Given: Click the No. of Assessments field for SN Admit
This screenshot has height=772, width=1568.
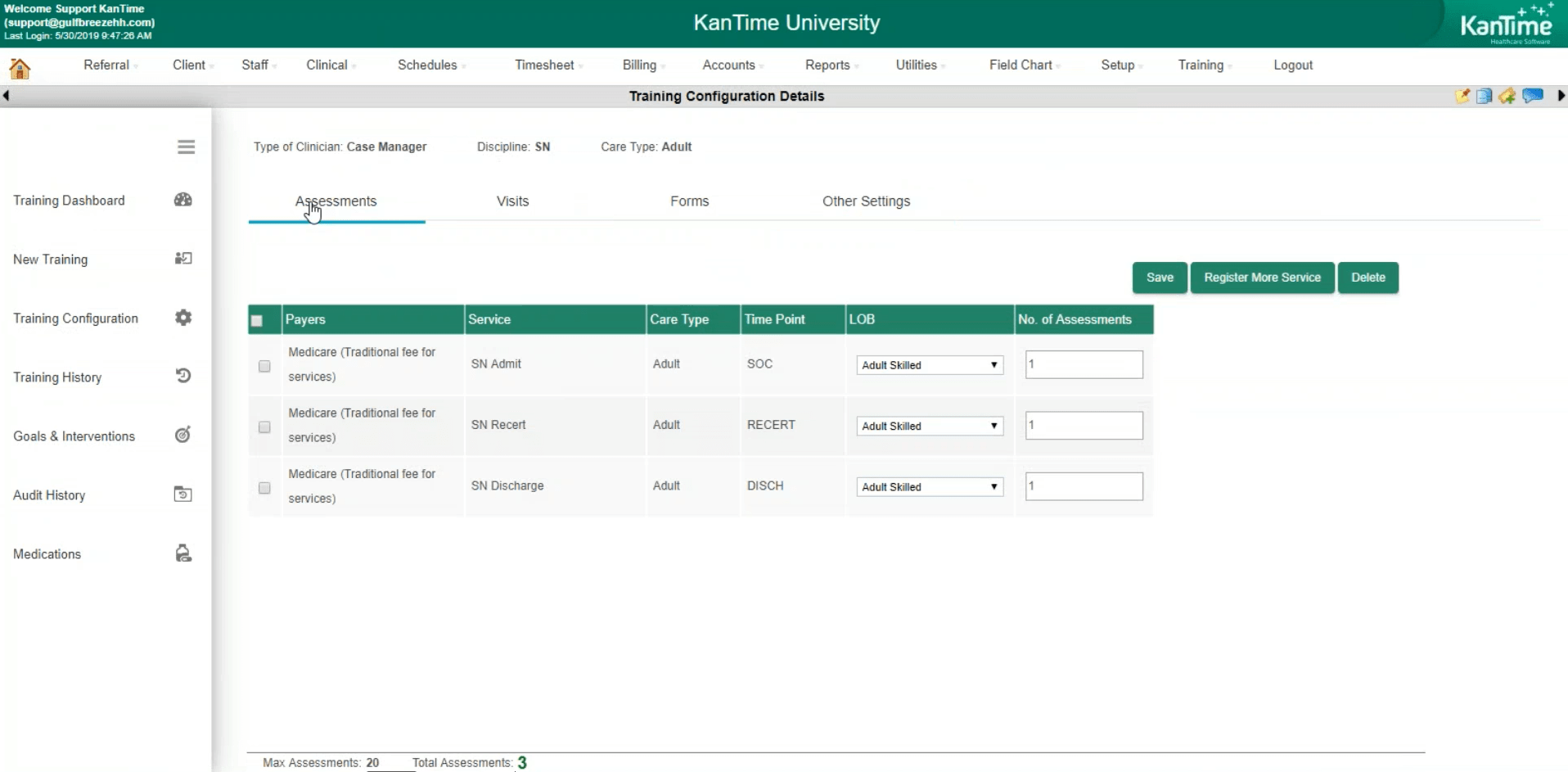Looking at the screenshot, I should click(x=1084, y=364).
